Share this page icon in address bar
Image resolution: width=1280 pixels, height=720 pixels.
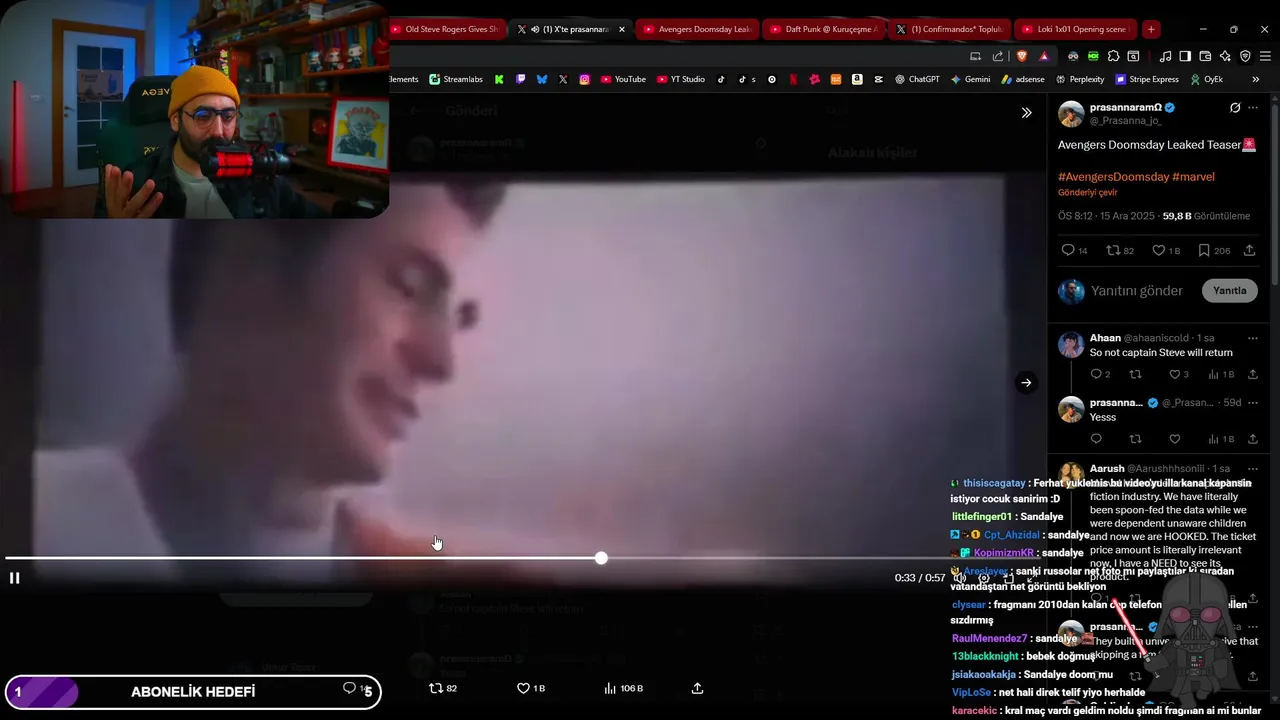(x=998, y=56)
